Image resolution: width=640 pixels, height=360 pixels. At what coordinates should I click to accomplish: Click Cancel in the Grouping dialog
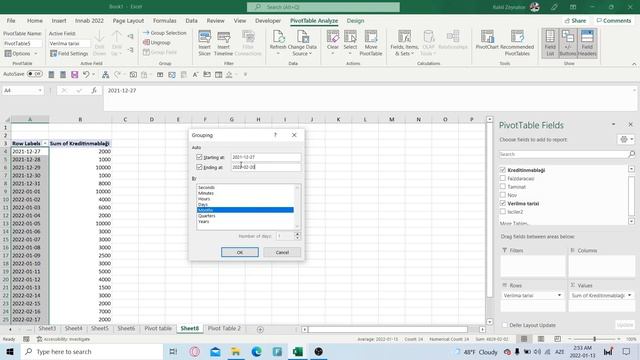(282, 252)
